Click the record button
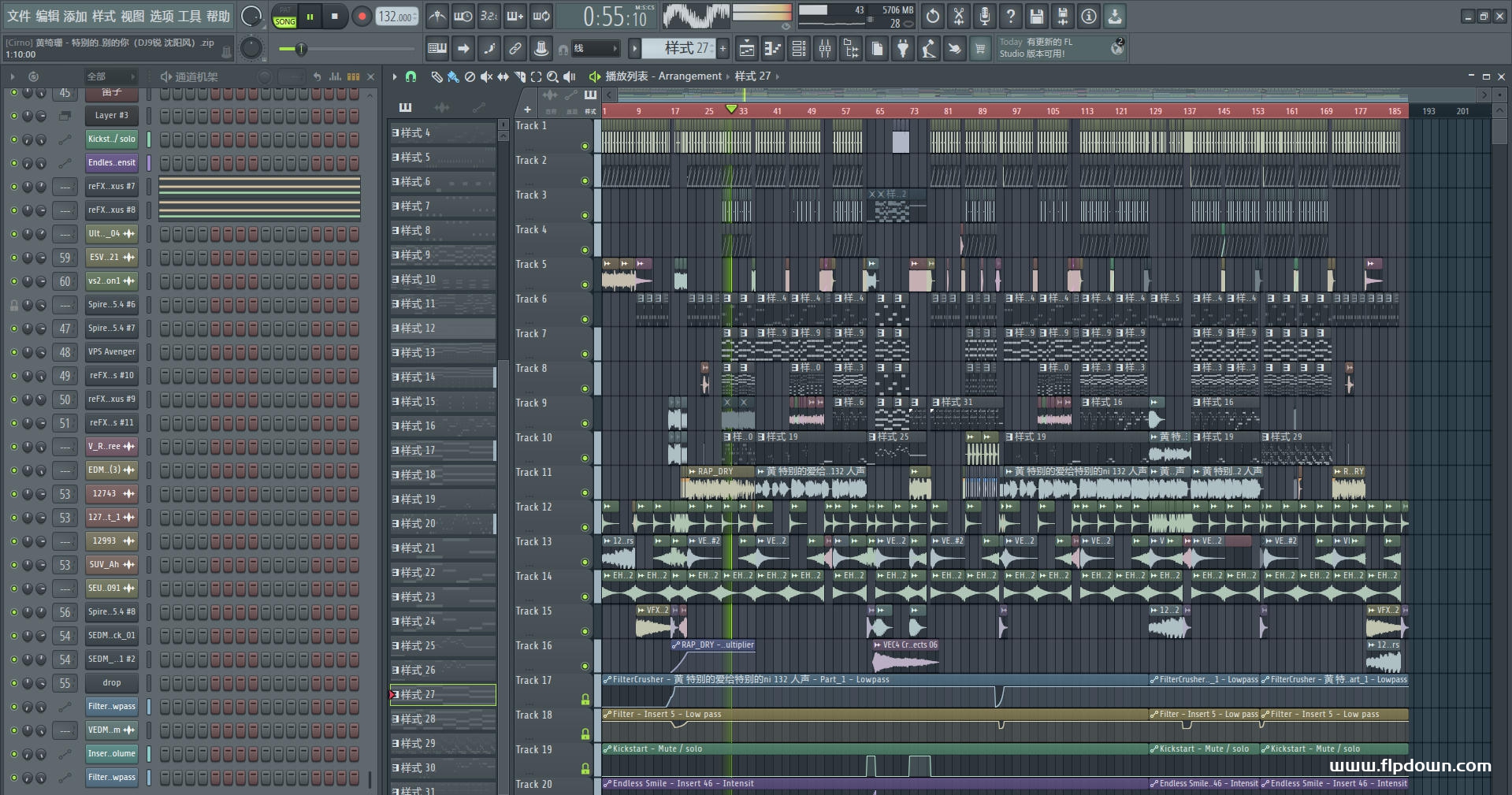1512x795 pixels. (362, 17)
